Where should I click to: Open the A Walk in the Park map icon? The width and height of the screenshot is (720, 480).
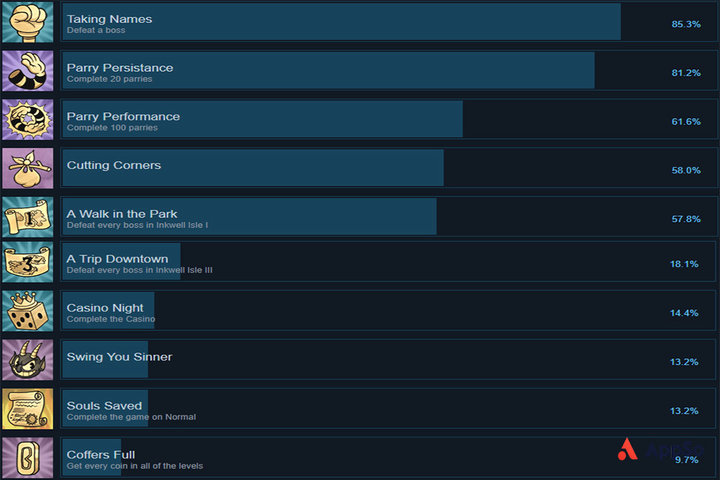point(28,217)
